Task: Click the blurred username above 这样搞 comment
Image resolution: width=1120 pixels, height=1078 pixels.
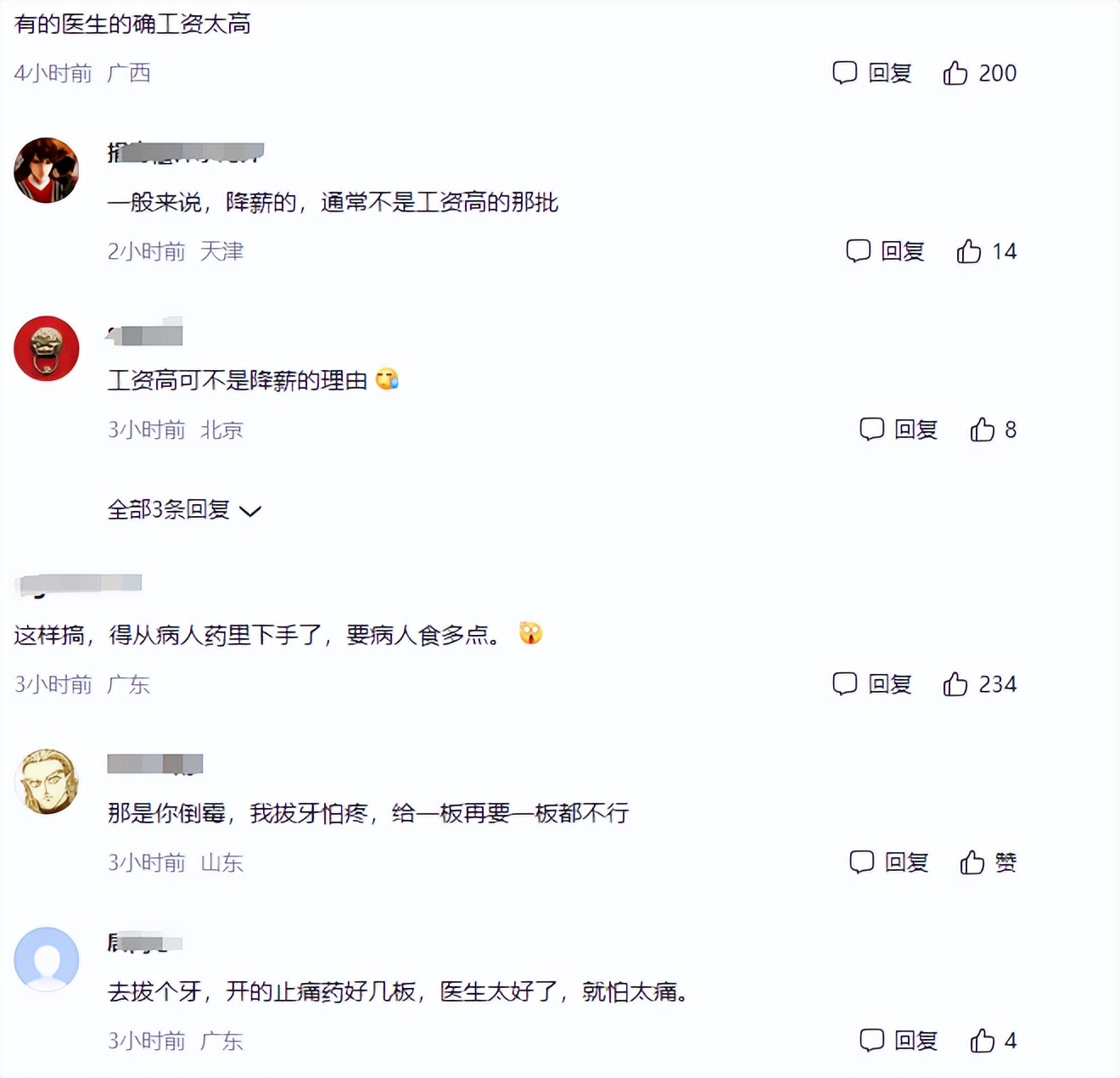Action: (78, 584)
